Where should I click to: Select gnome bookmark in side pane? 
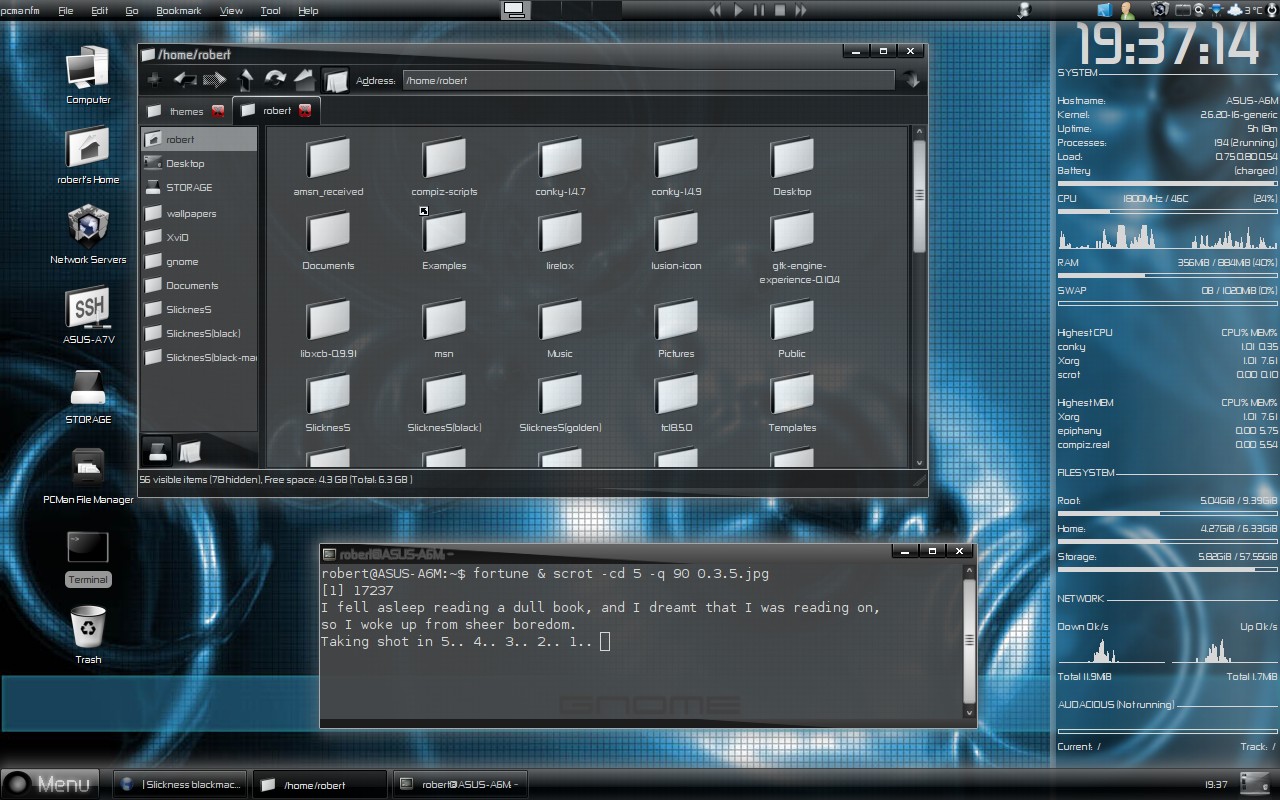click(x=199, y=261)
